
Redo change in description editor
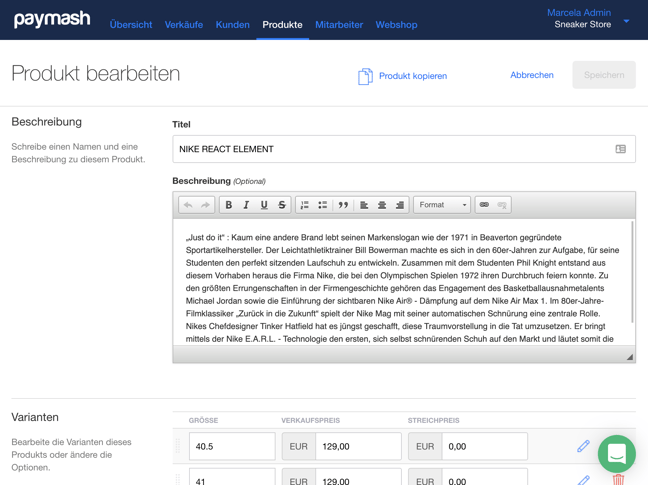tap(205, 205)
